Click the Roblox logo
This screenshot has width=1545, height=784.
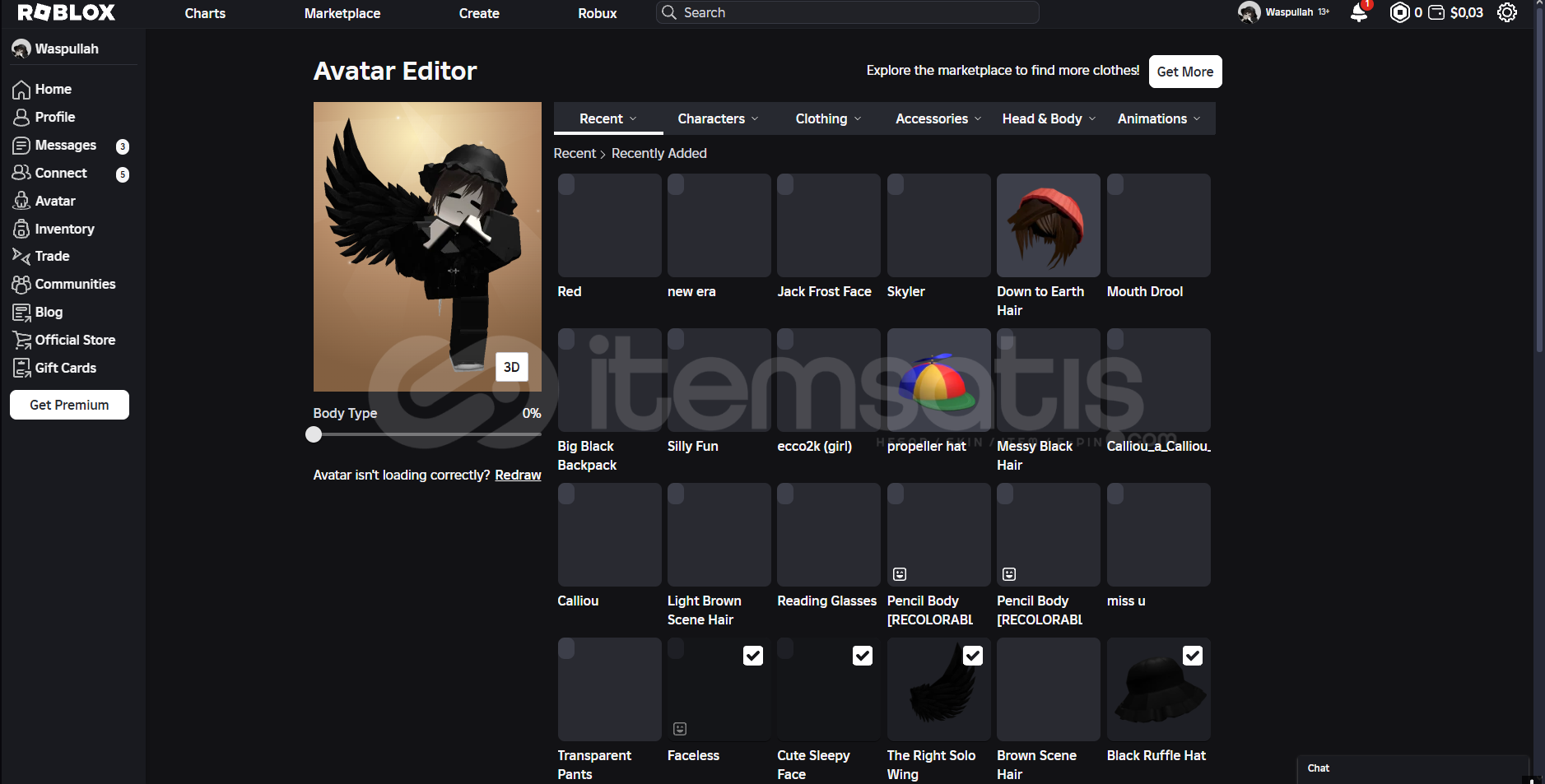(x=66, y=12)
